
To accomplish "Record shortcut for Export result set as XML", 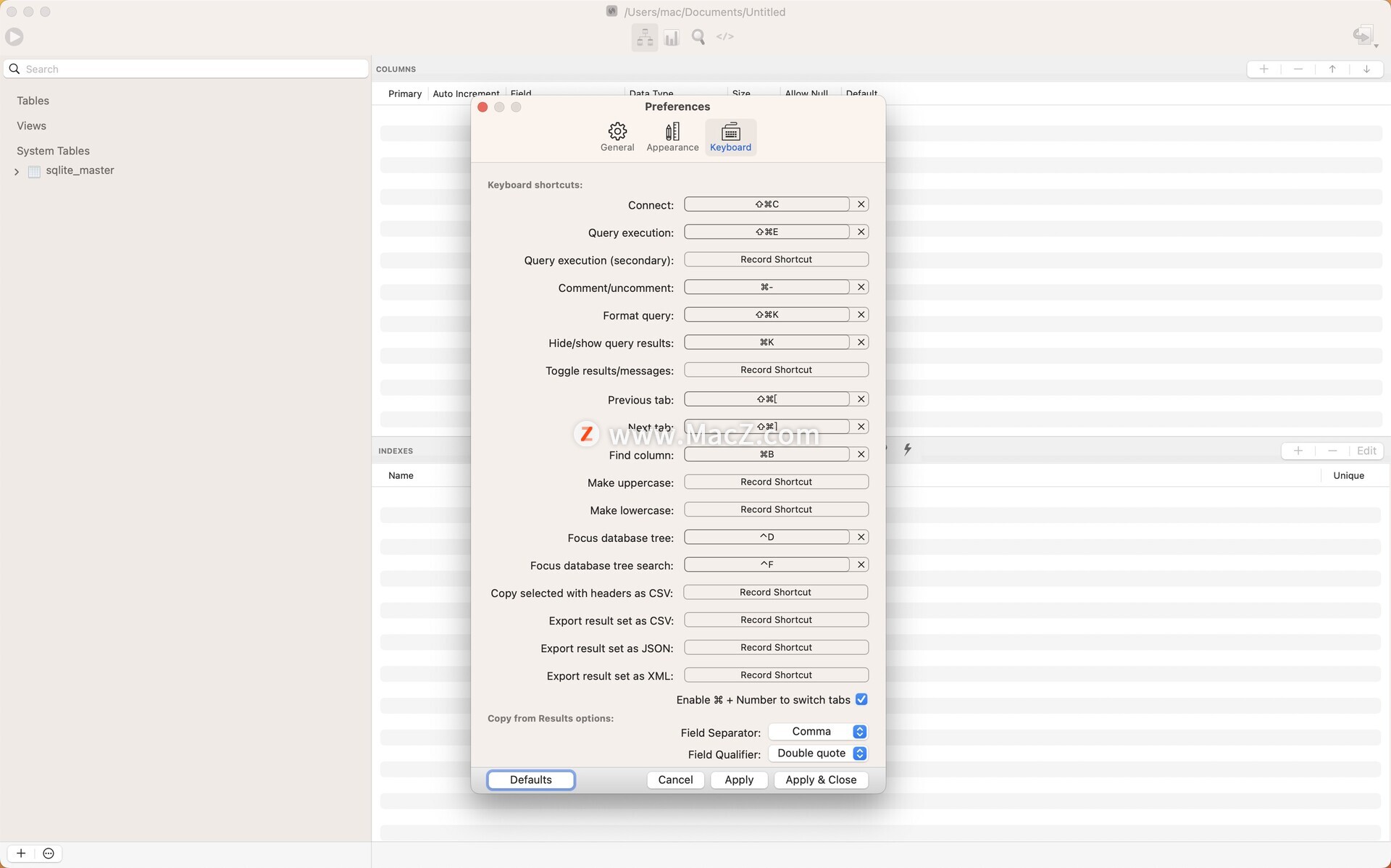I will (776, 675).
